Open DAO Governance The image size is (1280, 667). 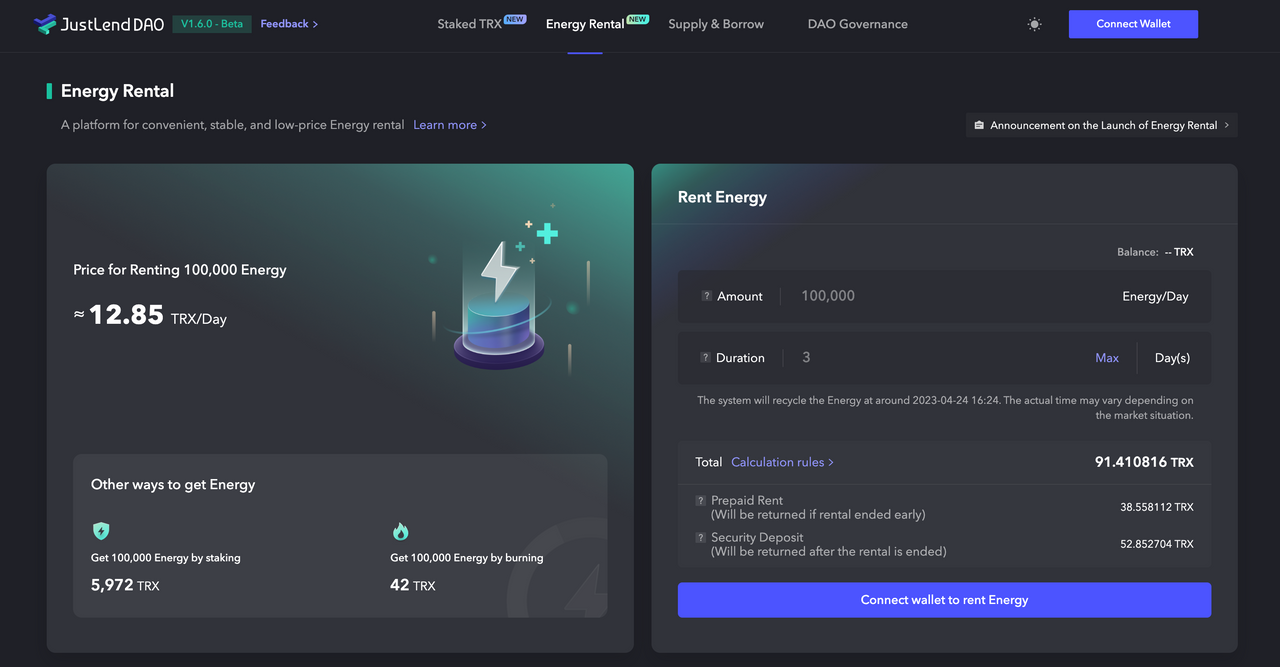pyautogui.click(x=857, y=23)
